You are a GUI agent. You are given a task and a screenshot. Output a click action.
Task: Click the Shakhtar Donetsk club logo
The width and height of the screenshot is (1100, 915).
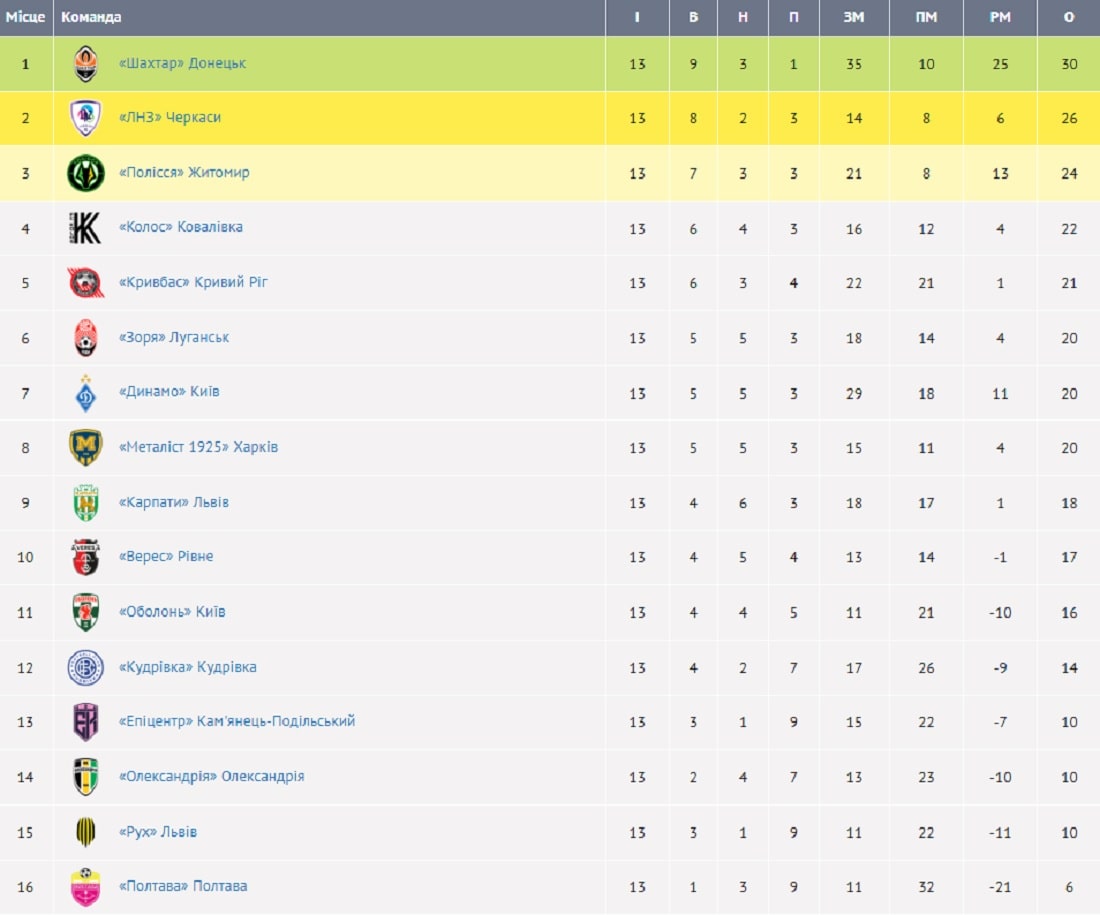86,64
